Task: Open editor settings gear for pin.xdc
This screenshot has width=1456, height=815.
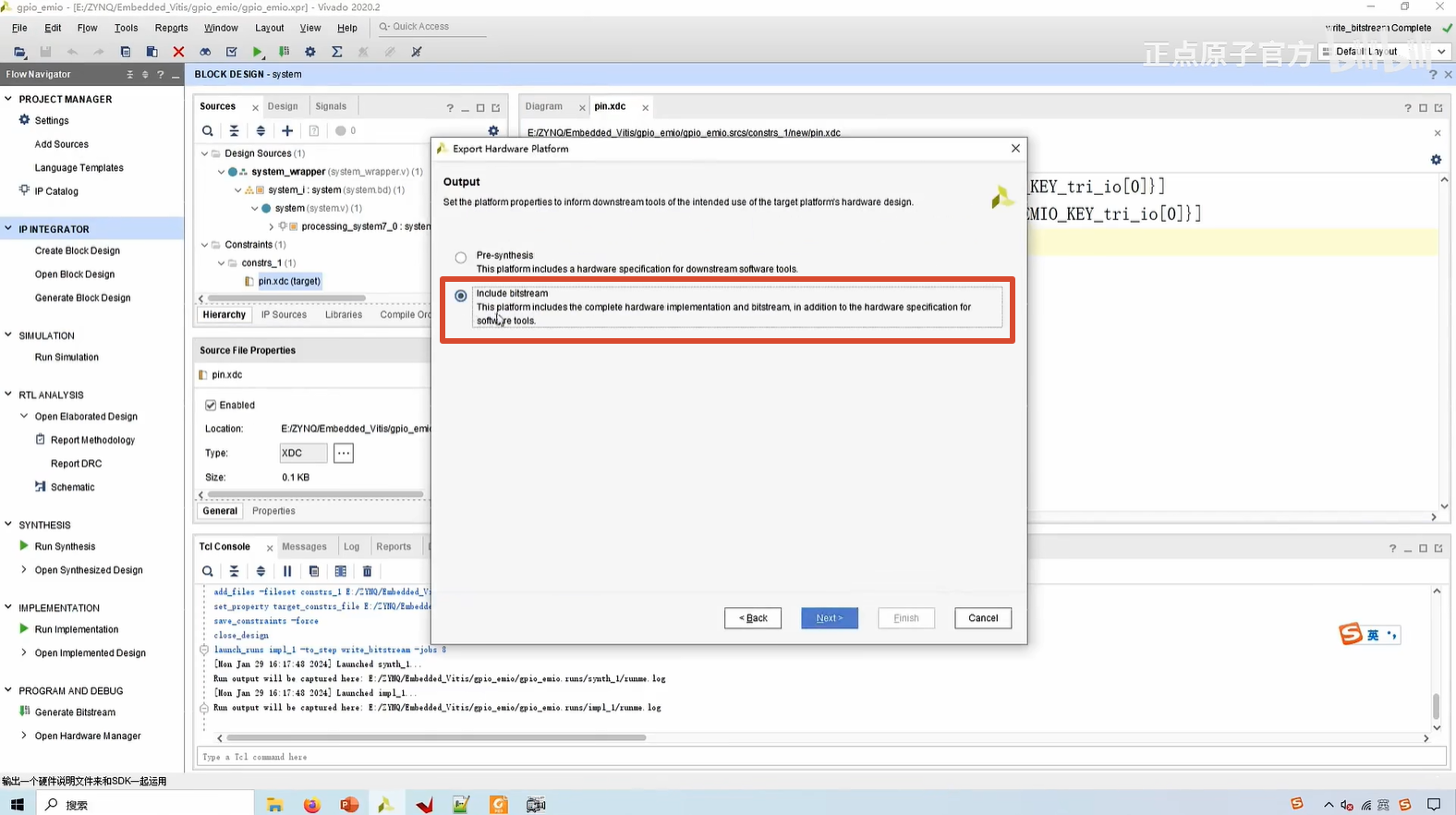Action: [1436, 160]
